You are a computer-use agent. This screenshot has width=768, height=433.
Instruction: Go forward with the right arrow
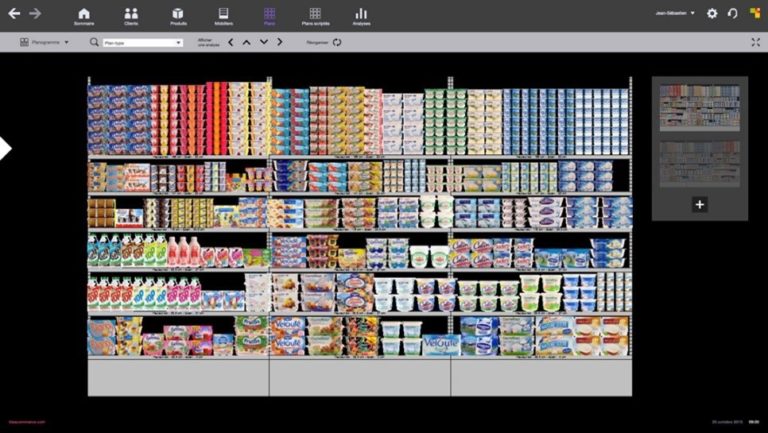tap(35, 13)
